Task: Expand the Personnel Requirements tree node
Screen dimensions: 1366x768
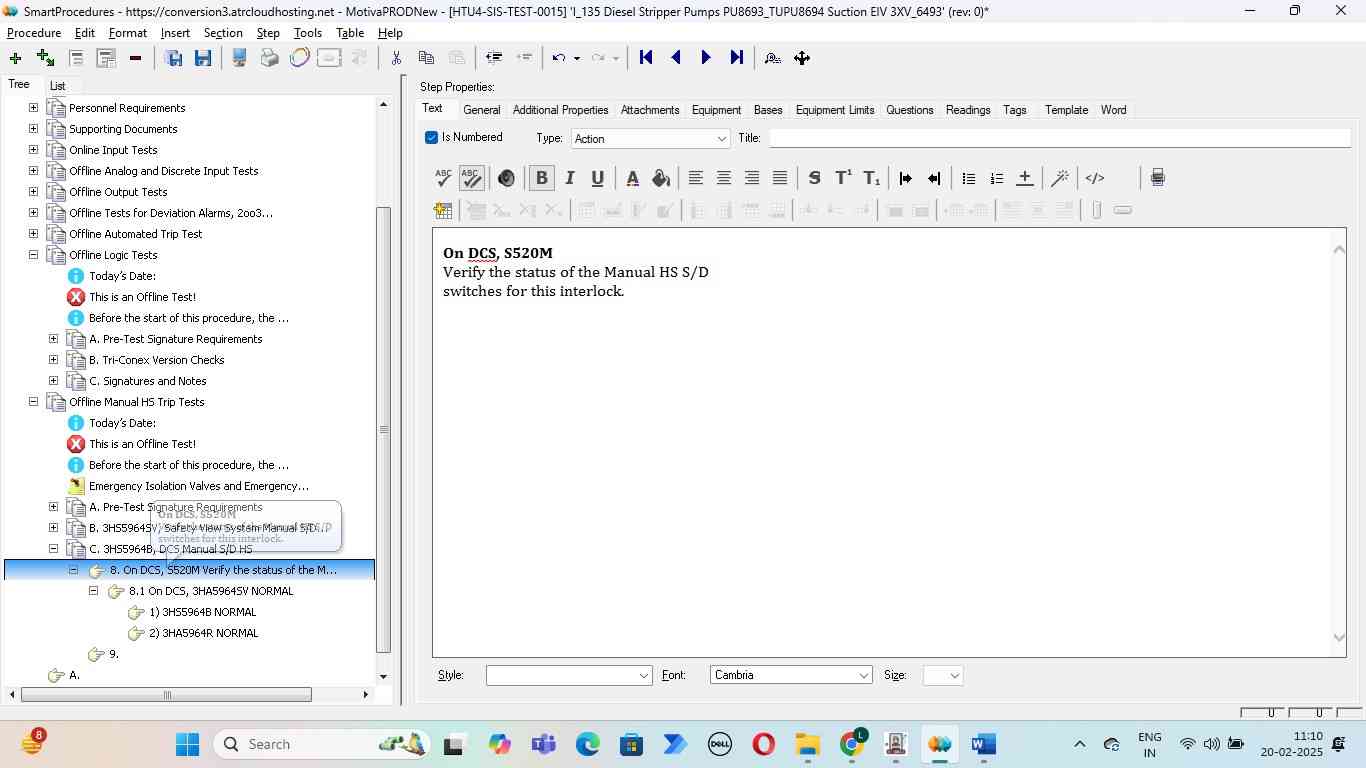Action: tap(33, 108)
